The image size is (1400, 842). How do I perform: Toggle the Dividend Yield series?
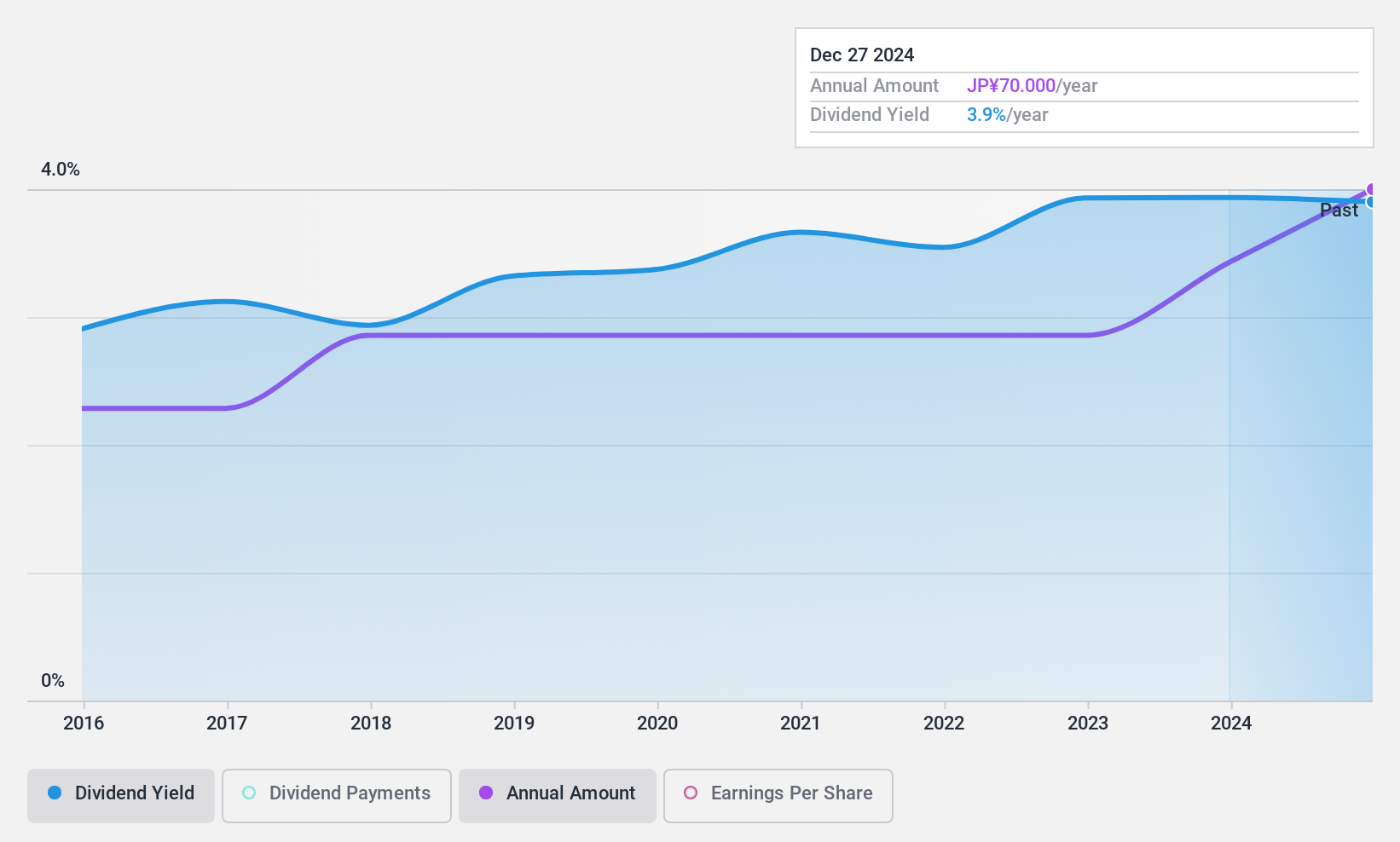(120, 795)
